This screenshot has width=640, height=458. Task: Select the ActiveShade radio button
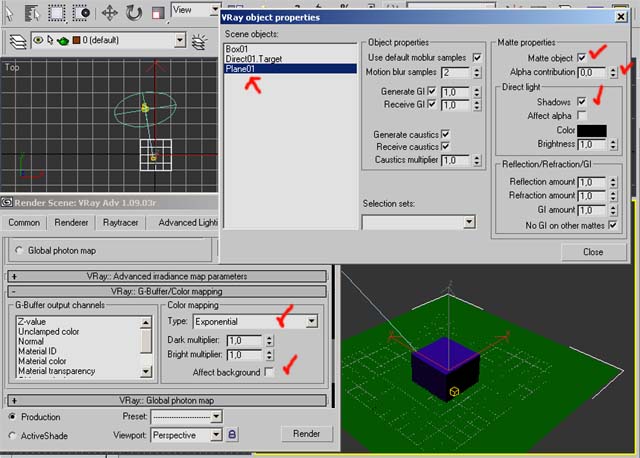[x=12, y=436]
